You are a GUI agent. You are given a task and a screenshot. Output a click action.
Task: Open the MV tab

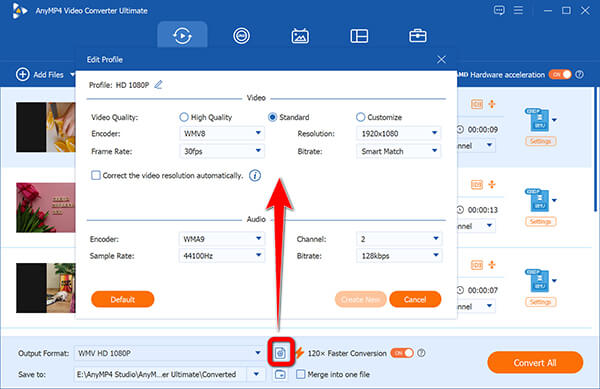pos(300,36)
